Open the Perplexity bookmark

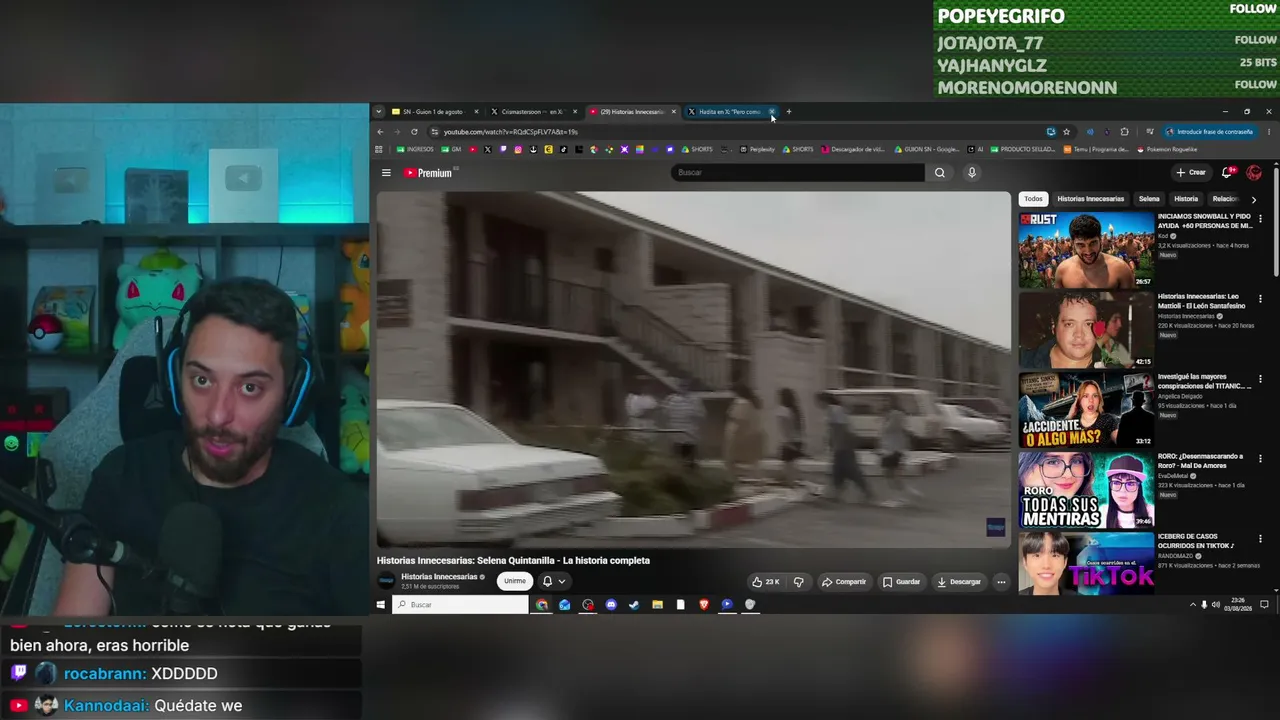point(757,150)
